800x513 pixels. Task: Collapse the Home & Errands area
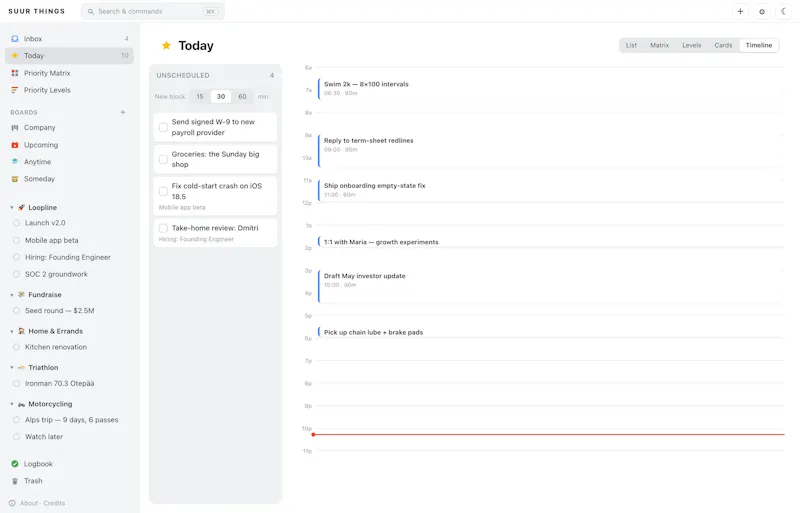12,331
